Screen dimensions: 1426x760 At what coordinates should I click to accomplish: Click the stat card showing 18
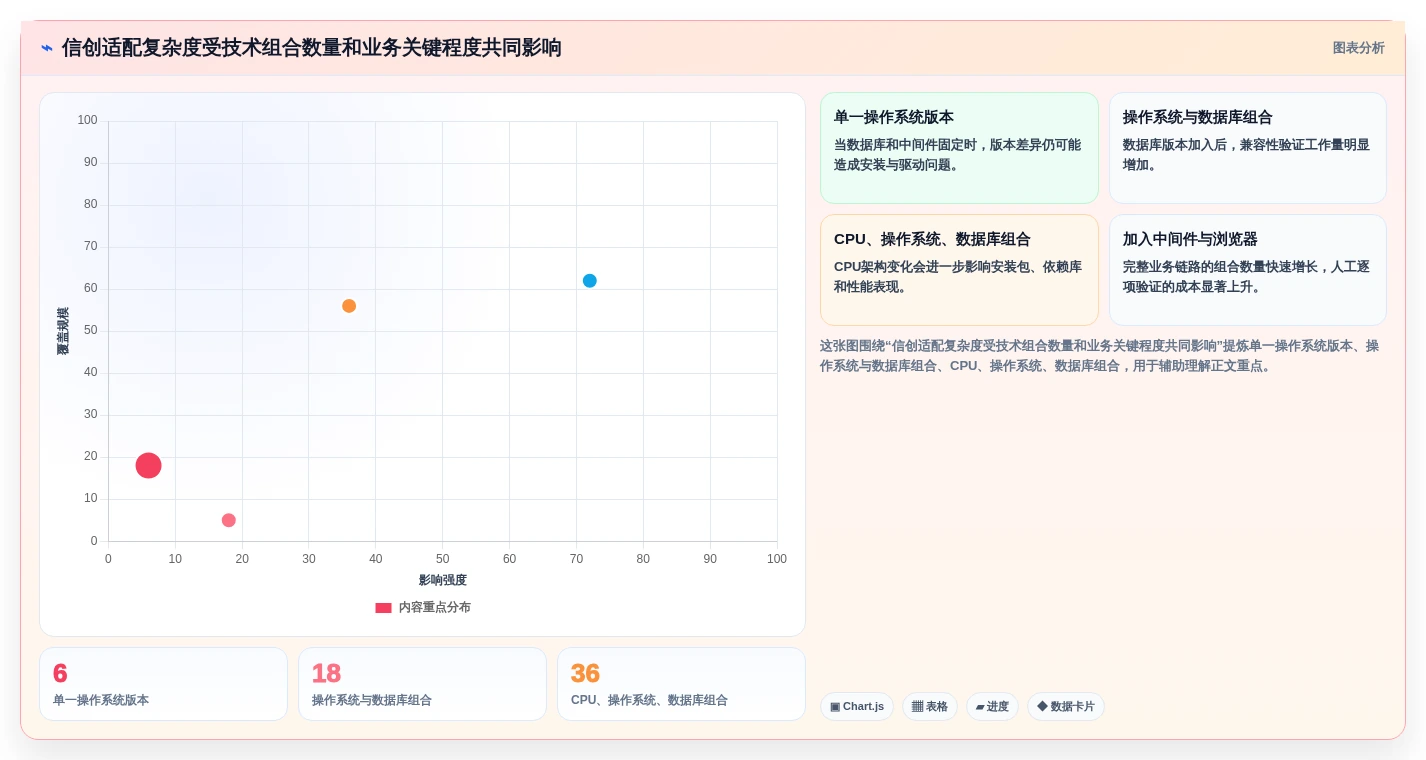(x=422, y=684)
